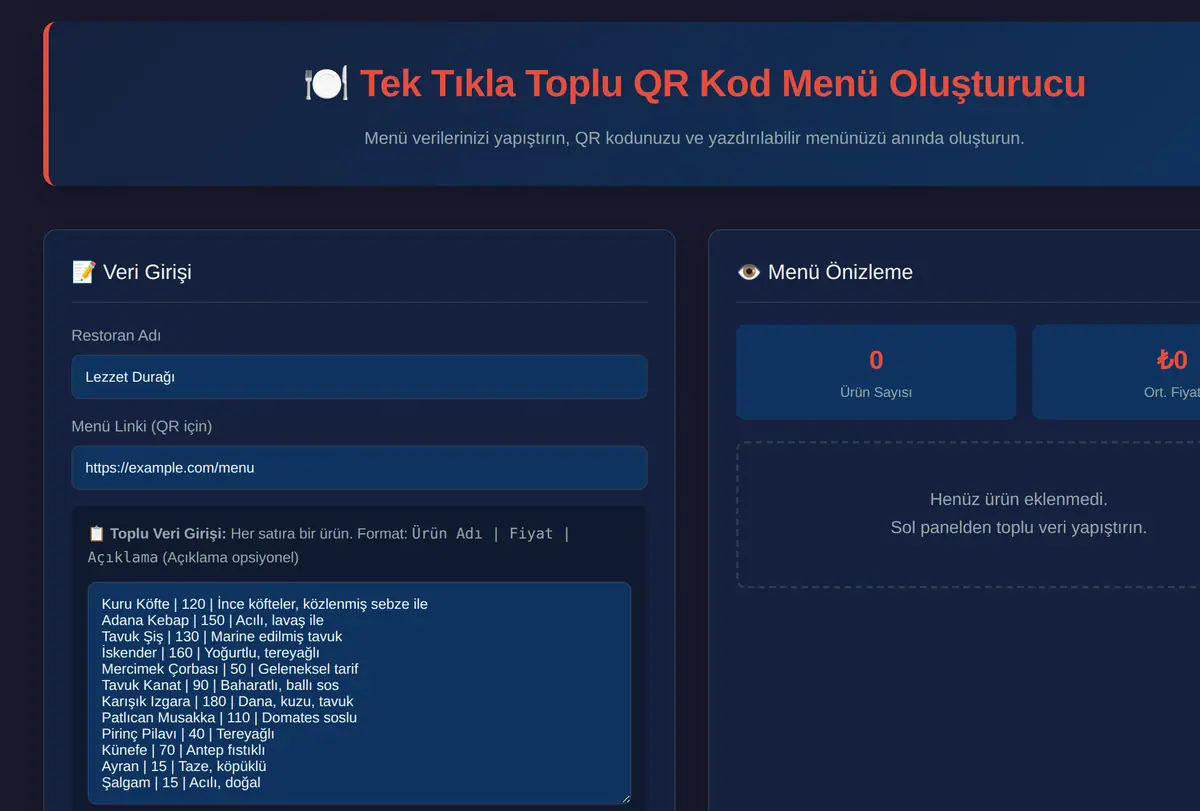This screenshot has width=1200, height=811.
Task: Click the Menü Linki URL input field
Action: [x=359, y=467]
